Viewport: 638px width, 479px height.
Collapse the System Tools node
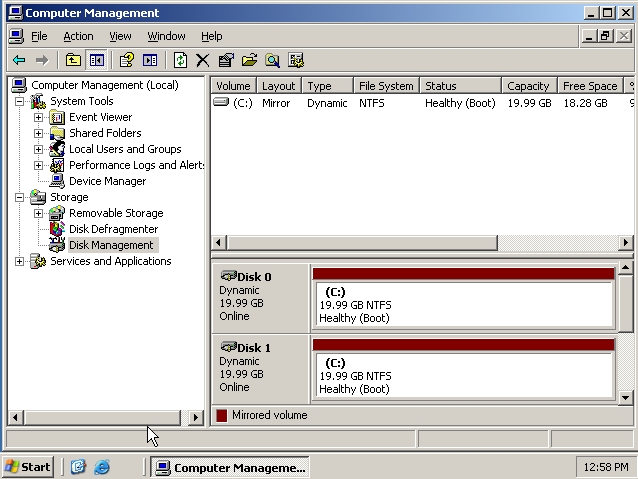[19, 101]
